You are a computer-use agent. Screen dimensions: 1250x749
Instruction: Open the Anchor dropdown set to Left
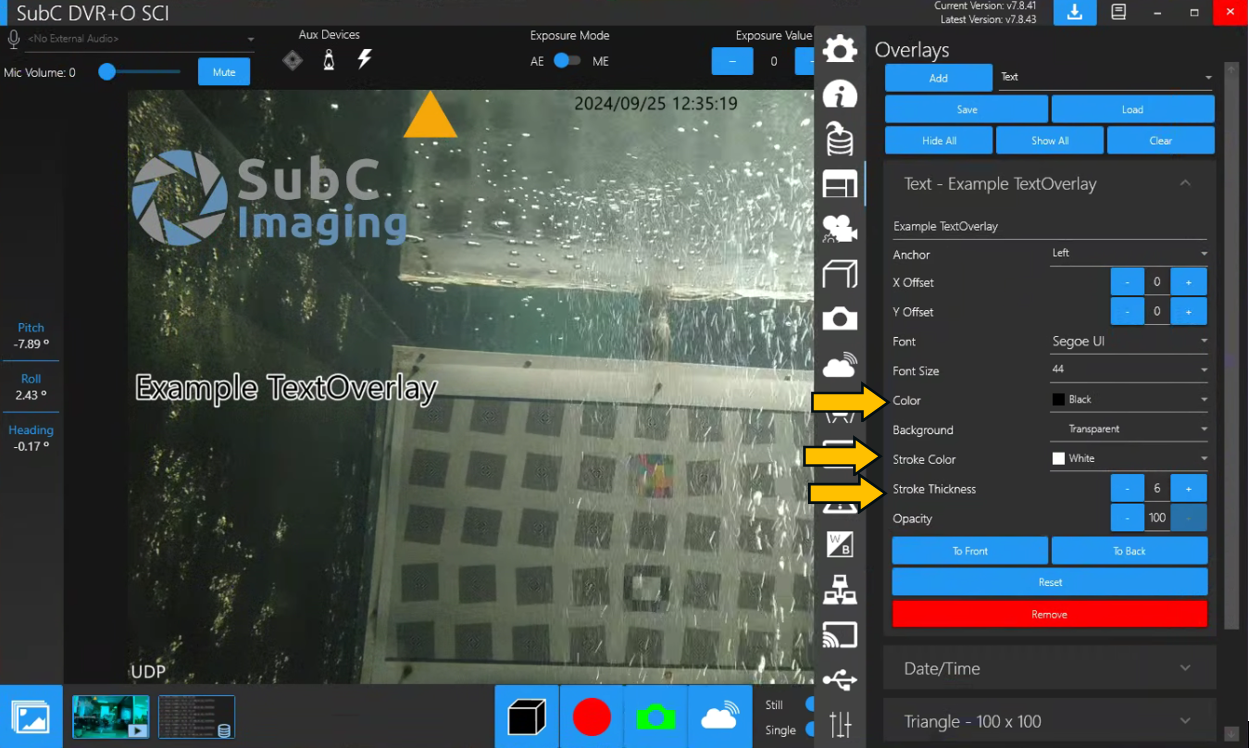pos(1129,254)
